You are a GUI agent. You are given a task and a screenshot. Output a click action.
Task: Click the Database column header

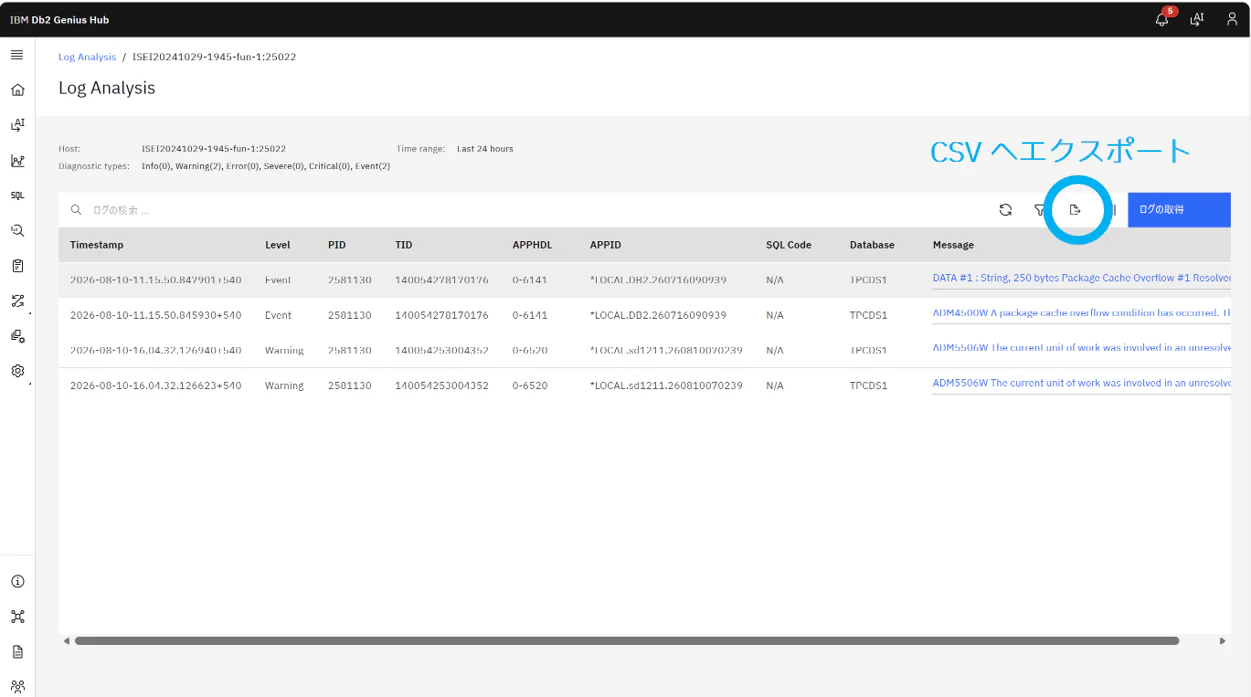click(x=872, y=245)
